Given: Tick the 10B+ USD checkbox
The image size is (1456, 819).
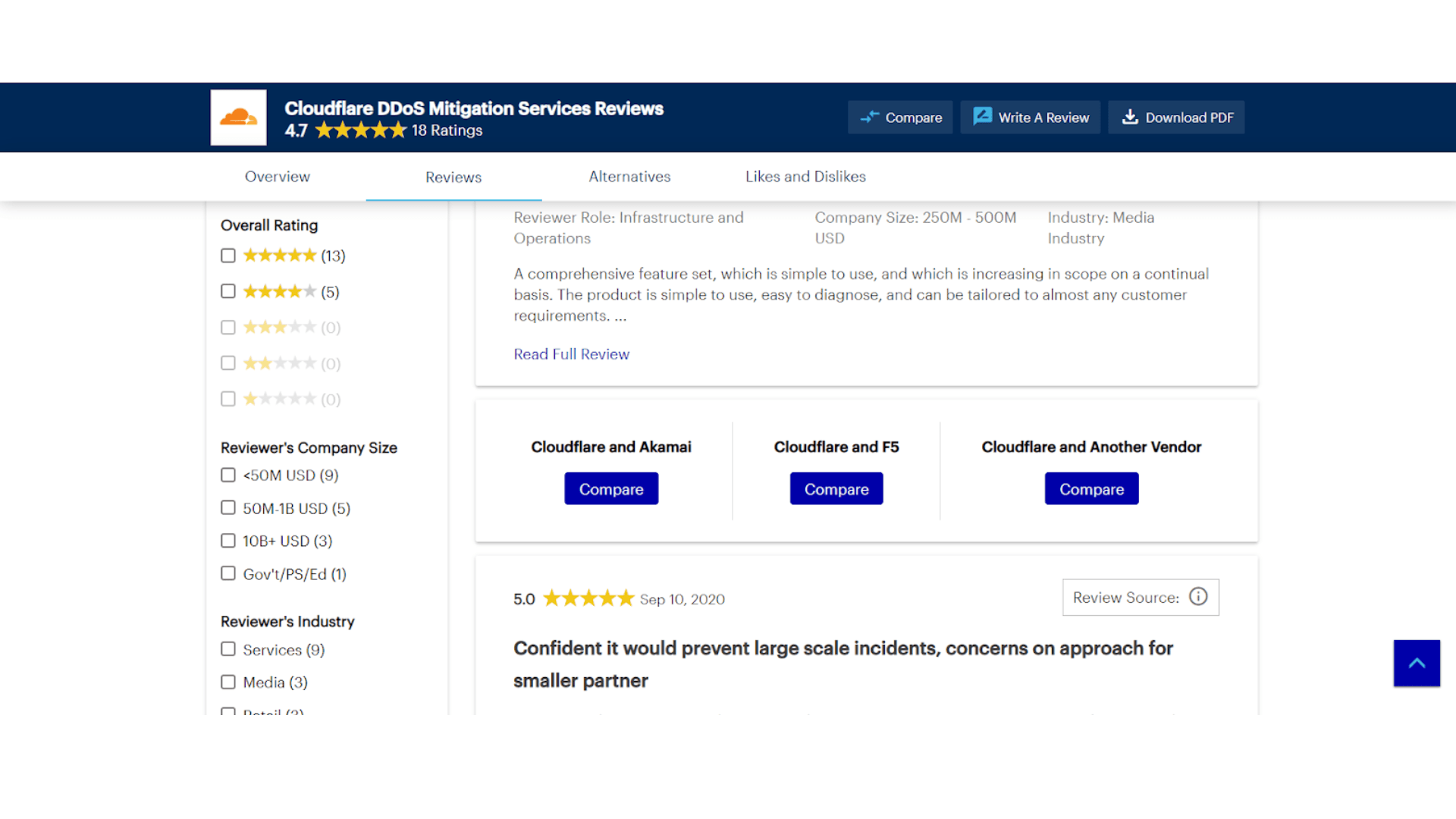Looking at the screenshot, I should pos(228,541).
